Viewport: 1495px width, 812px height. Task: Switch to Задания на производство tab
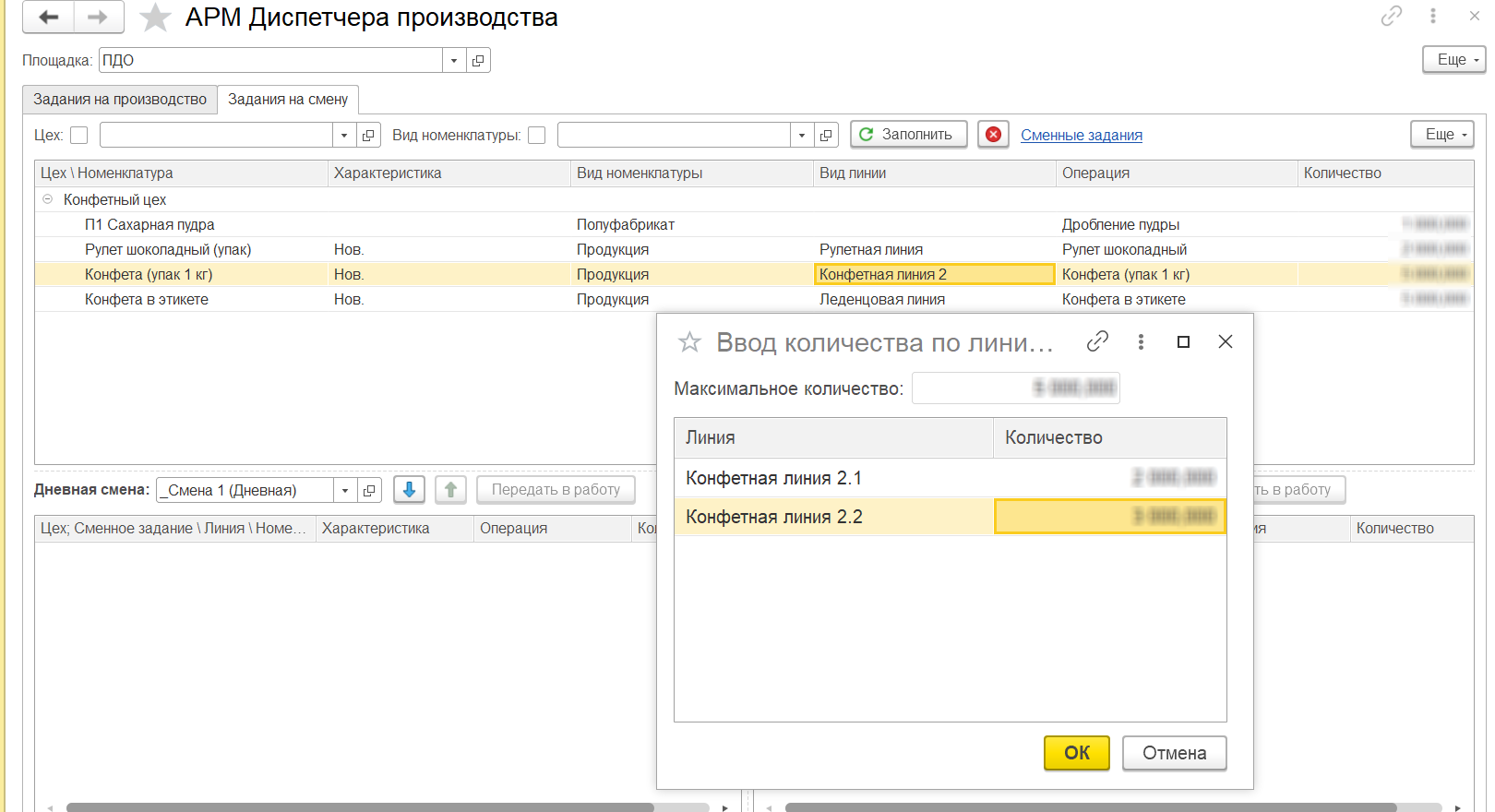(120, 100)
